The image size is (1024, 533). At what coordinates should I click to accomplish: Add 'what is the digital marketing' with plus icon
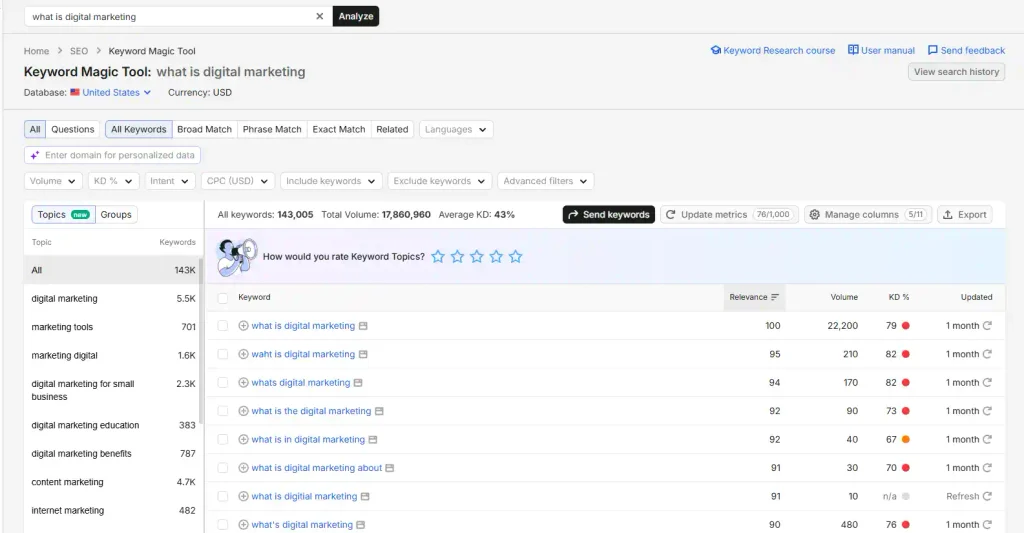(x=243, y=411)
